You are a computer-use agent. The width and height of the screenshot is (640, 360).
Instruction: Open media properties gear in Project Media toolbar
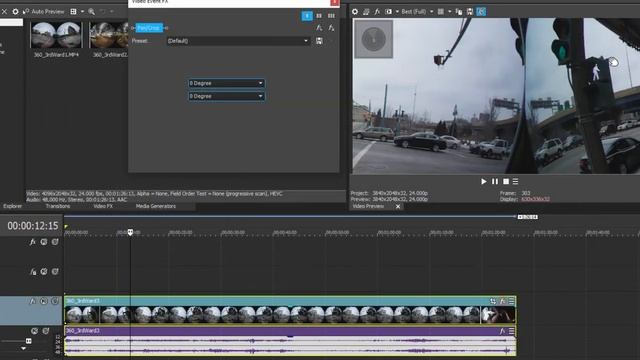coord(15,11)
